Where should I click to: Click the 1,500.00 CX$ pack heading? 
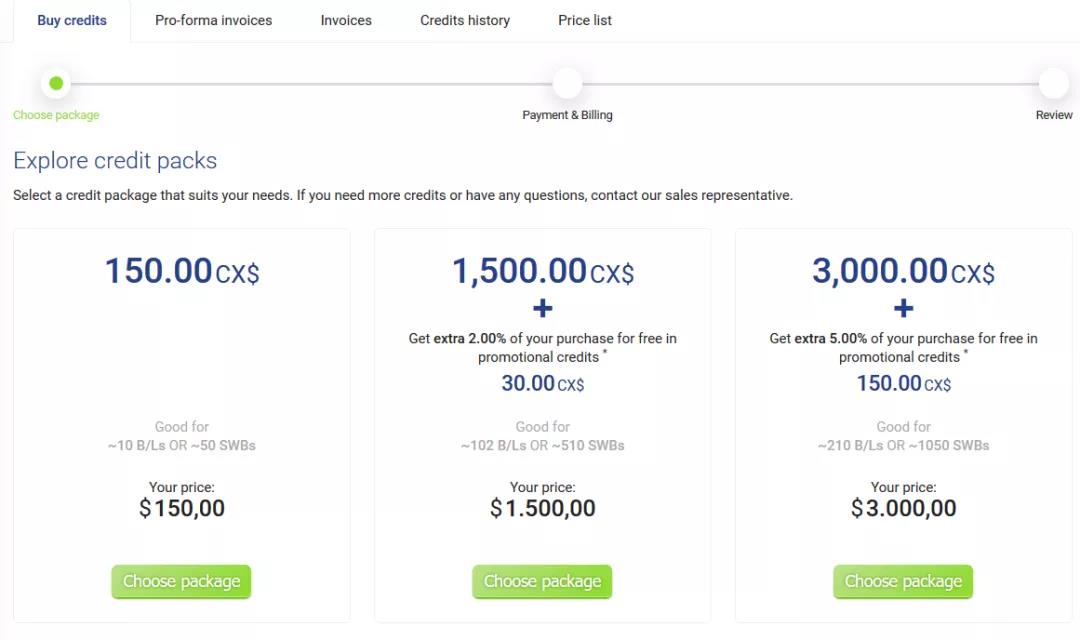(x=543, y=271)
